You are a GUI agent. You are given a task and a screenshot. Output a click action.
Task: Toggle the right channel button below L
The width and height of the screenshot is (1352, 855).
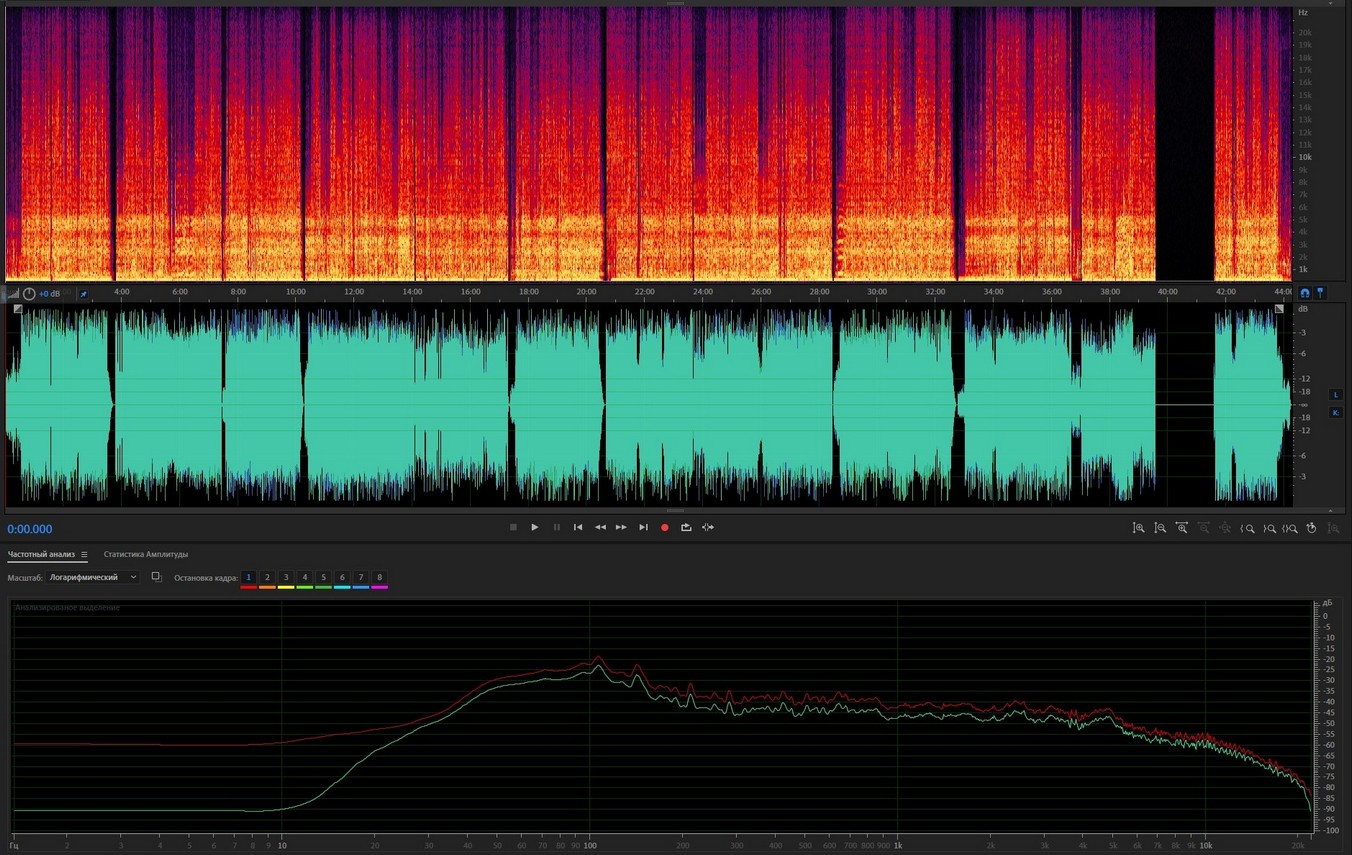click(x=1335, y=413)
